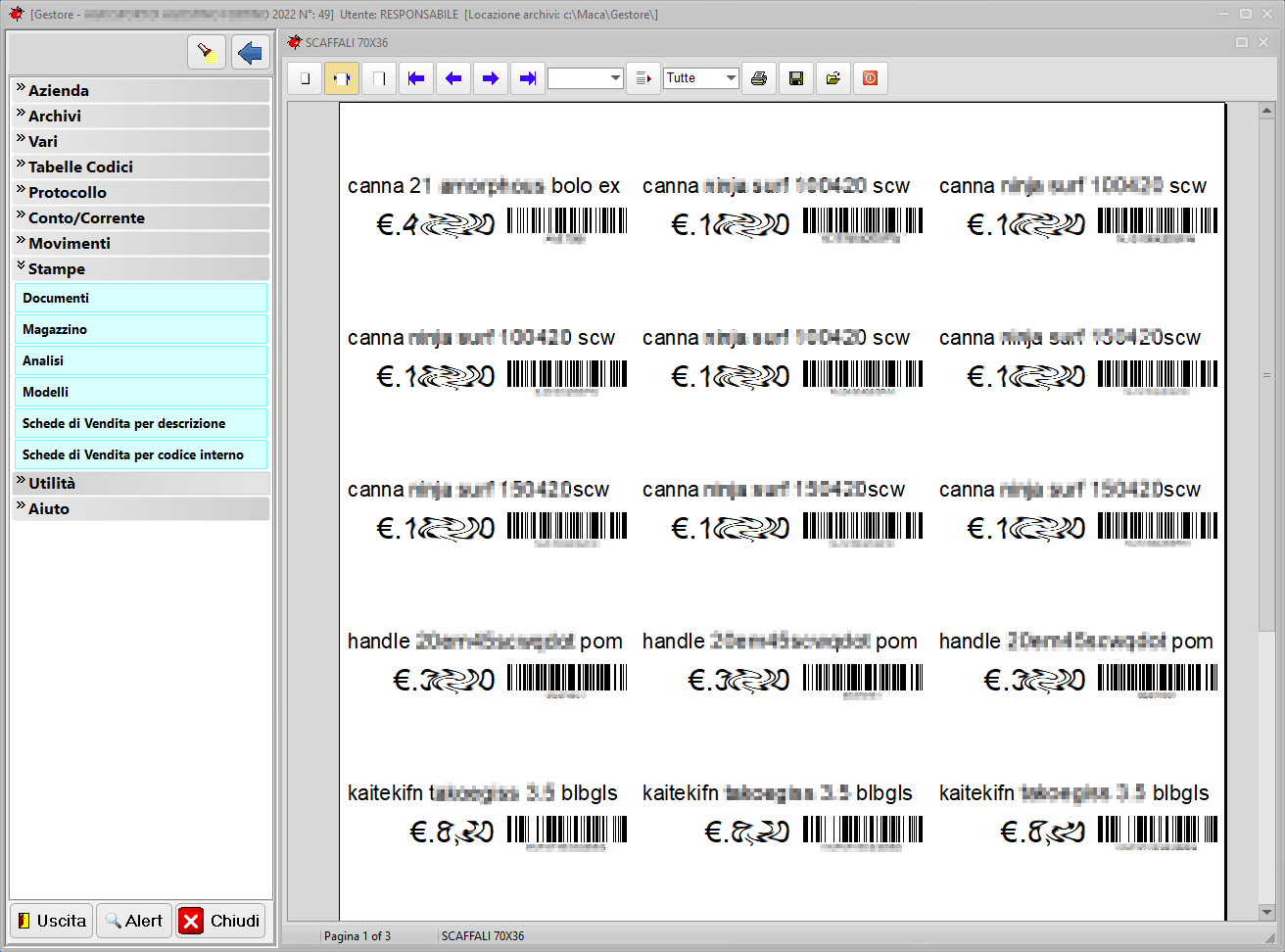This screenshot has width=1285, height=952.
Task: Toggle fit-to-page-width view mode
Action: coord(342,78)
